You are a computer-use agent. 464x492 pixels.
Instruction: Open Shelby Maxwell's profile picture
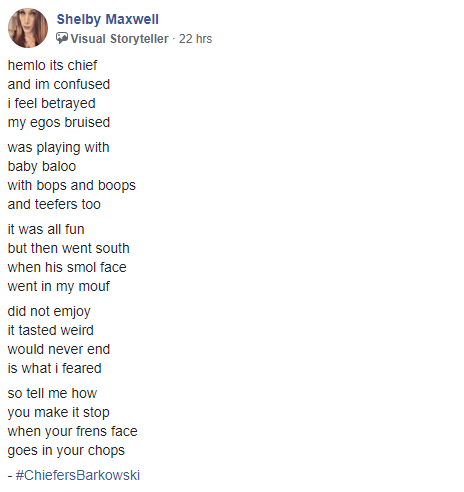[28, 28]
